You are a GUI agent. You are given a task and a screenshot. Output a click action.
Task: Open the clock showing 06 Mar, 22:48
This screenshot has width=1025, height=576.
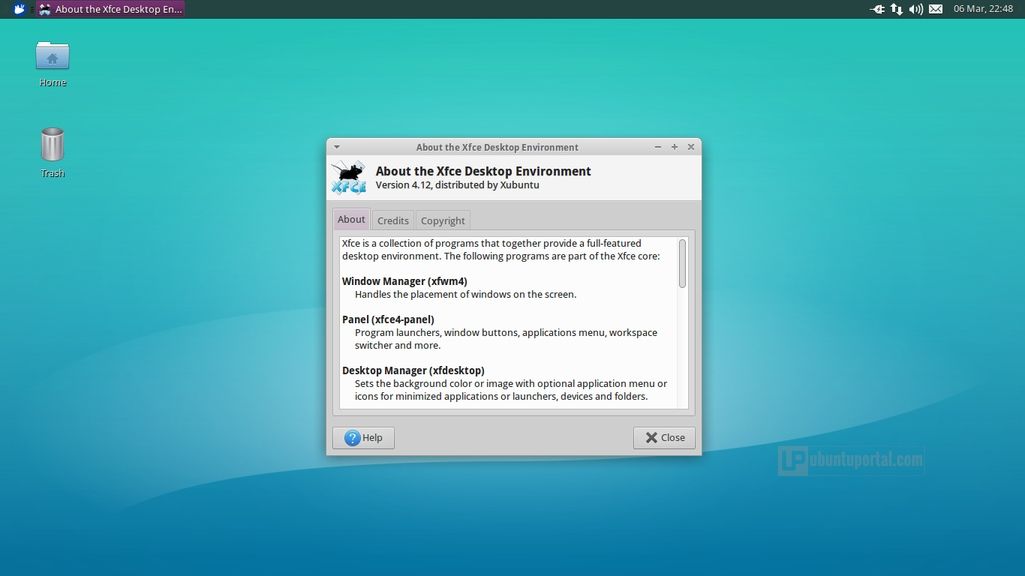coord(983,9)
